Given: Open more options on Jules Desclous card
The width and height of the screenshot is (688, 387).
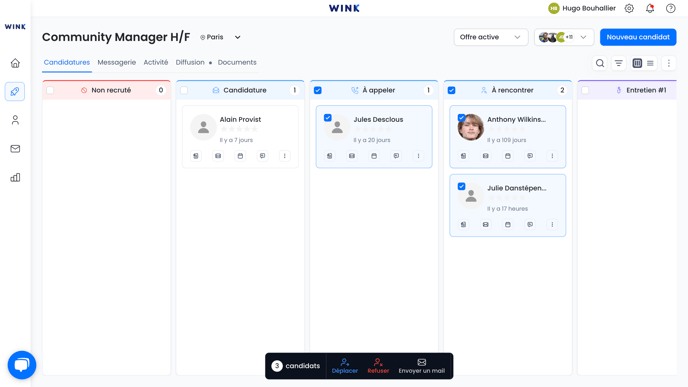Looking at the screenshot, I should pos(418,156).
